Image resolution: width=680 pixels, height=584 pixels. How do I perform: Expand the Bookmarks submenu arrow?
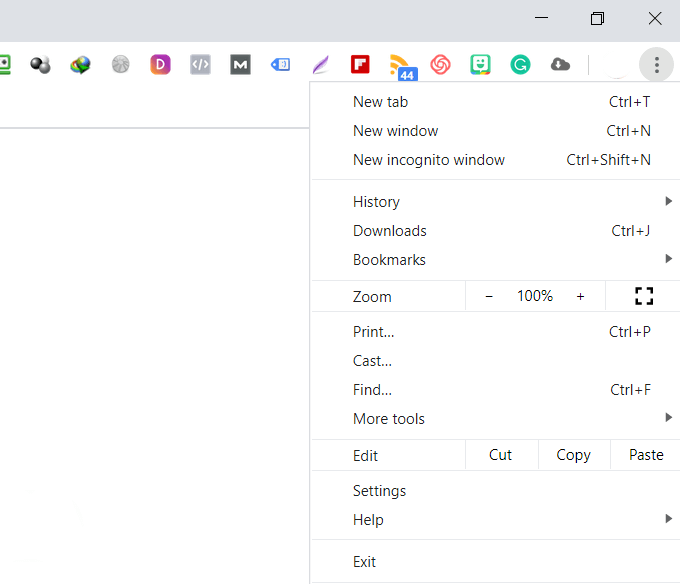pos(668,259)
